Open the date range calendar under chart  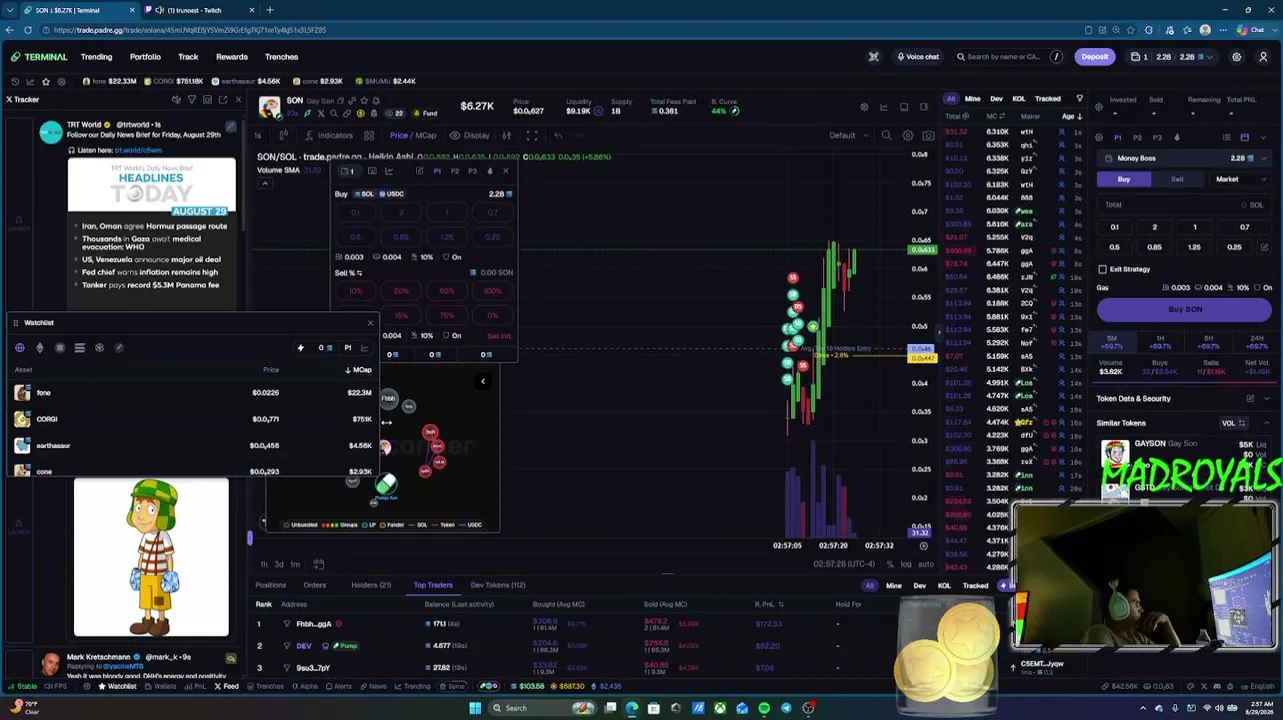point(318,564)
